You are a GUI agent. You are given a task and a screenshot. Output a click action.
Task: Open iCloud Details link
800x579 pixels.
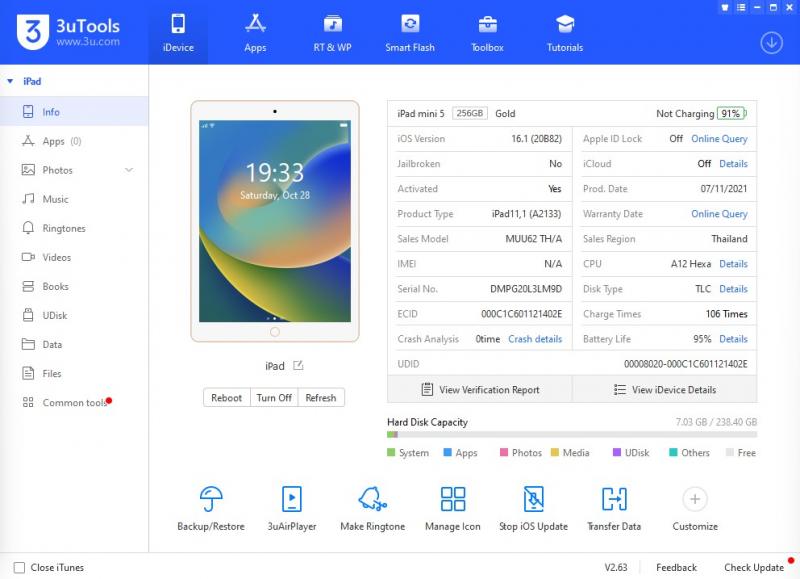point(733,163)
